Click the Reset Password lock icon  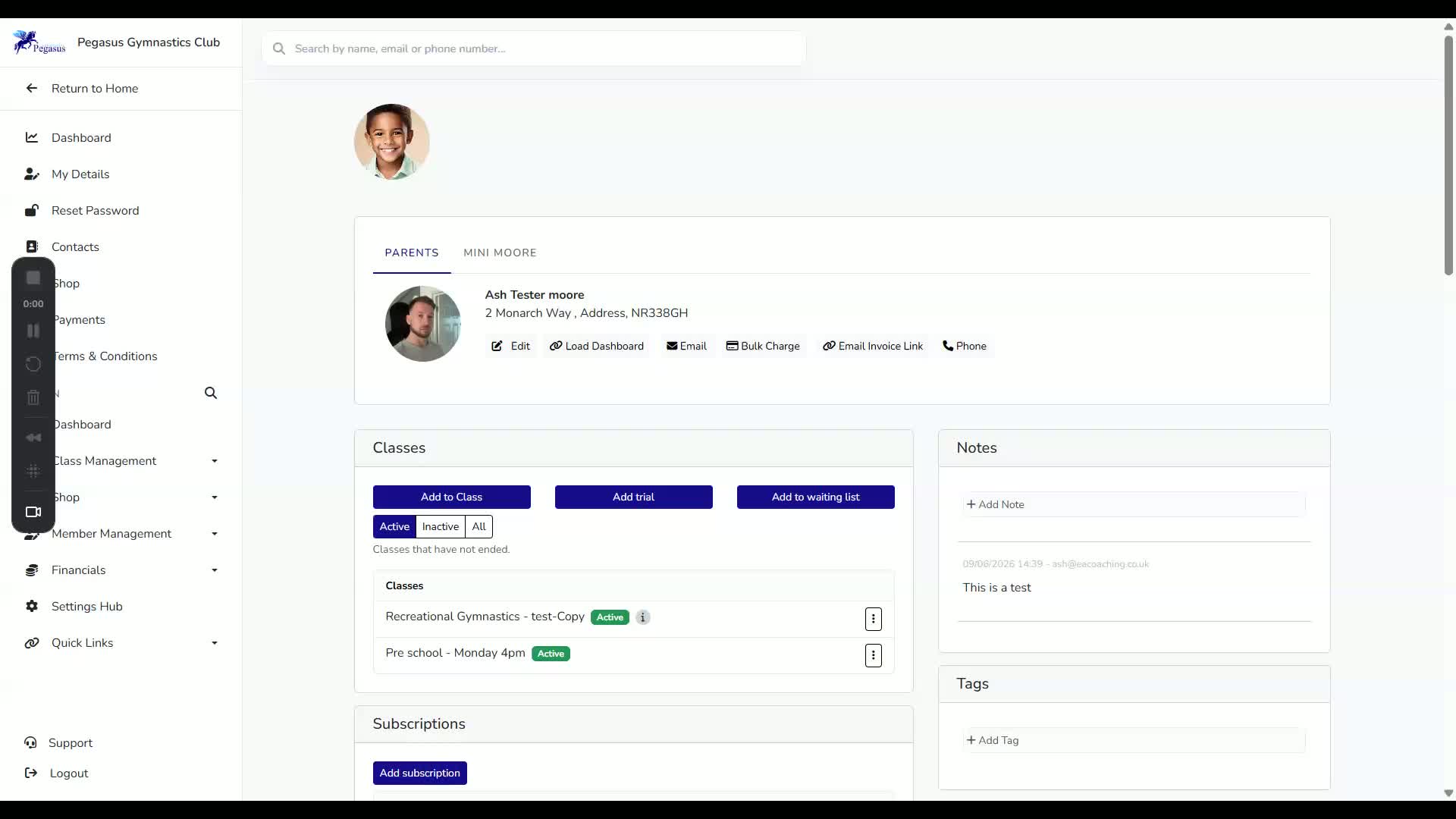(32, 210)
